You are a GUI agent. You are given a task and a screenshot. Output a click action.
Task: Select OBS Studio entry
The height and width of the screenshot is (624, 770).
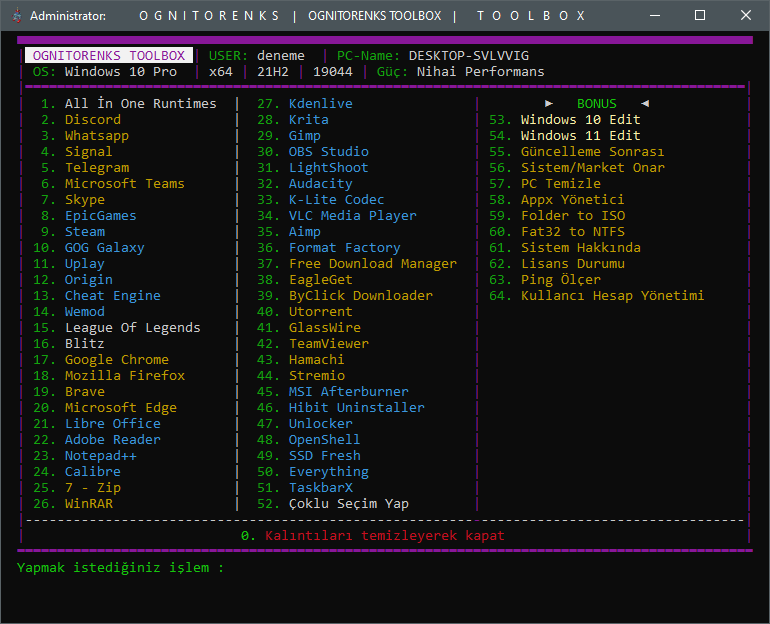coord(329,152)
